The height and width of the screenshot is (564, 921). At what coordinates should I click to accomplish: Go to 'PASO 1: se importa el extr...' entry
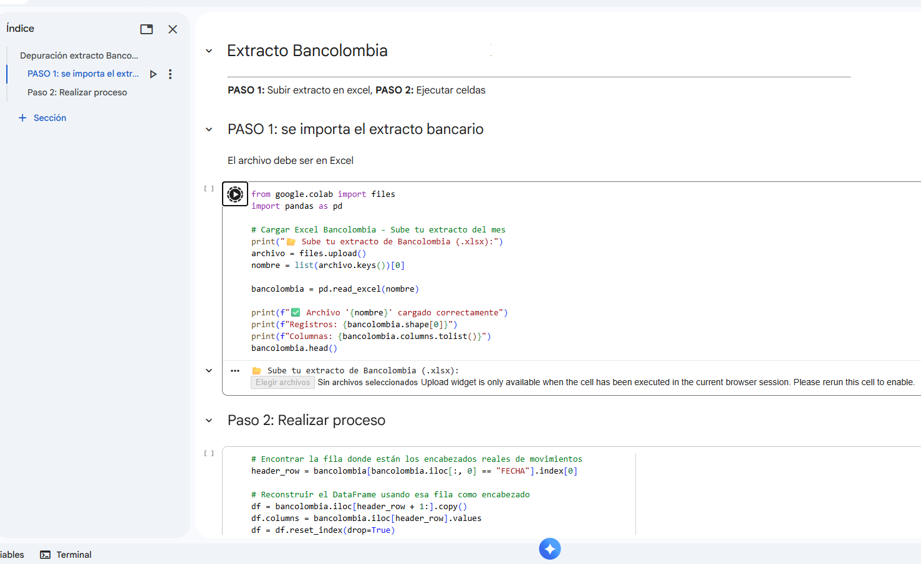83,73
